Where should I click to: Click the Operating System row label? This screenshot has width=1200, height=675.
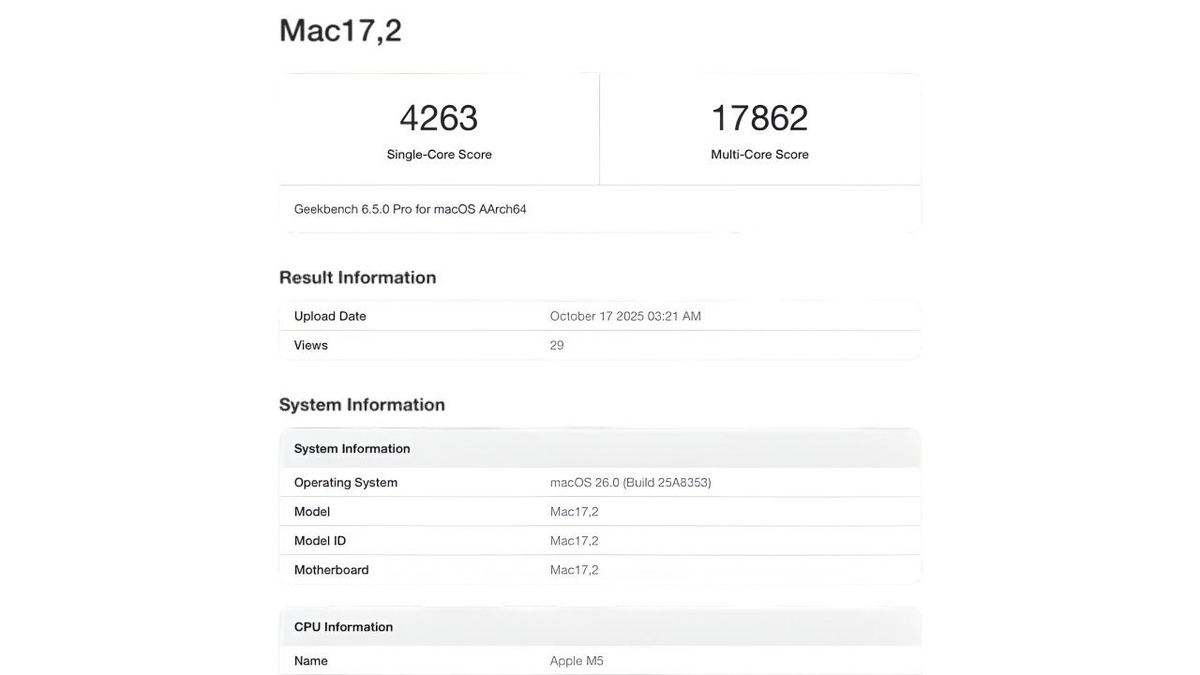346,482
